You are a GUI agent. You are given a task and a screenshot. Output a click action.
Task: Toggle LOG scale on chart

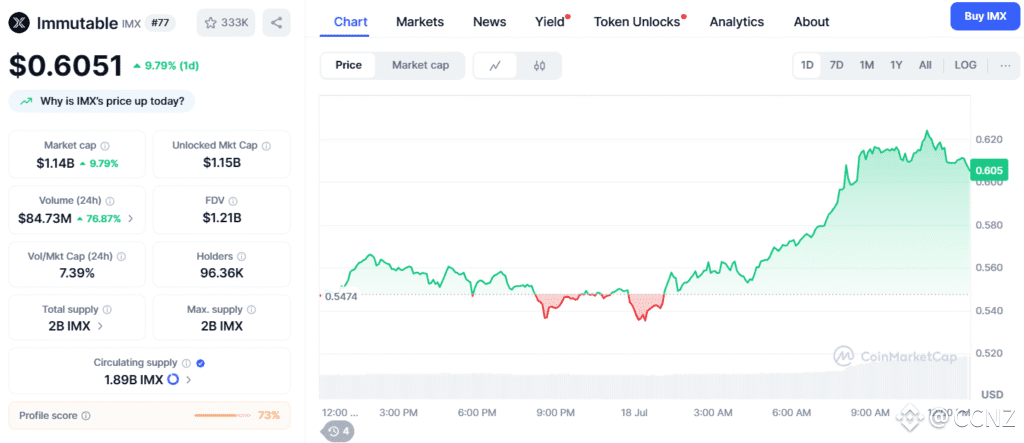click(x=965, y=65)
